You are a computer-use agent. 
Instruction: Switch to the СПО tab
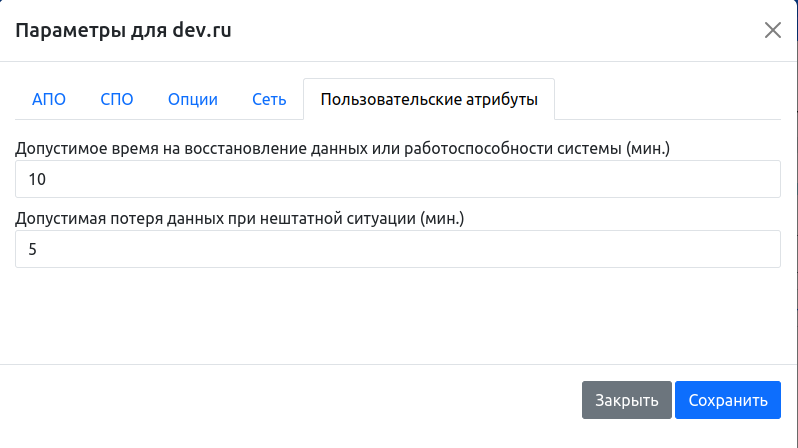117,99
